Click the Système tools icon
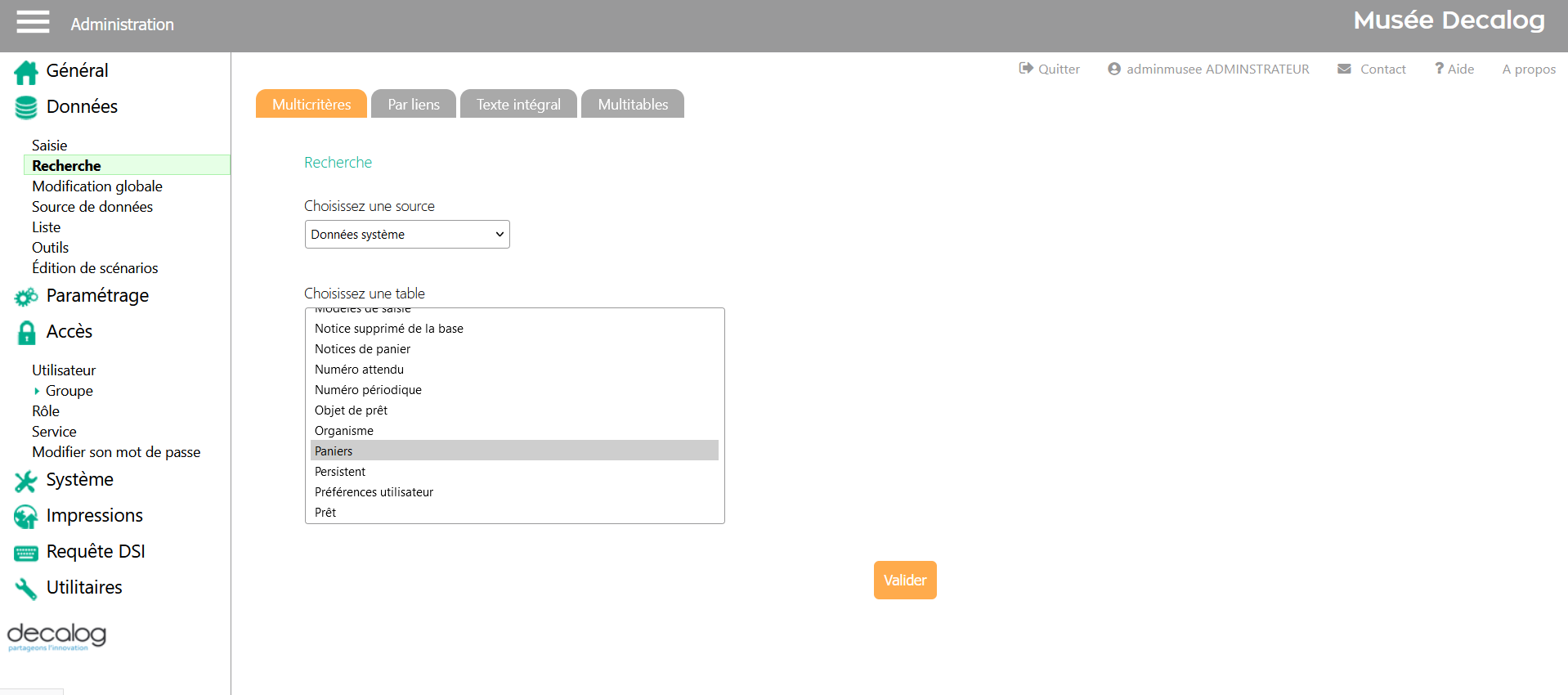 pos(26,481)
